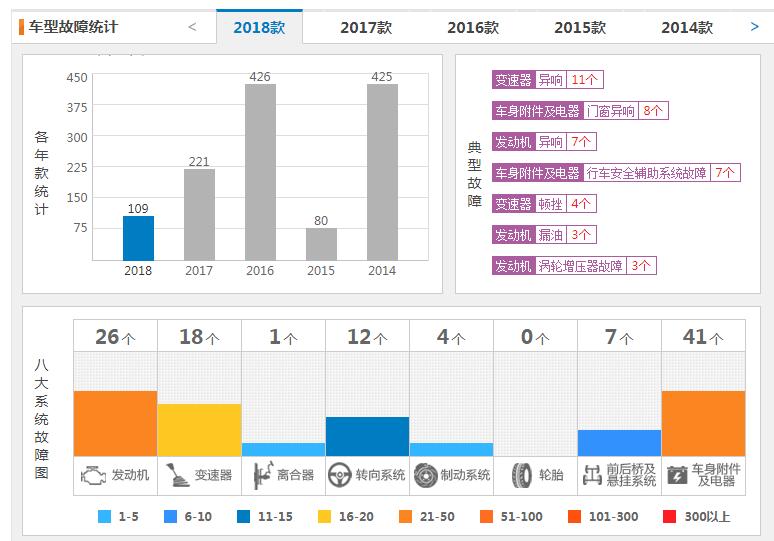Screen dimensions: 774x541
Task: Click the clutch (离合器) pedal icon
Action: [x=263, y=475]
